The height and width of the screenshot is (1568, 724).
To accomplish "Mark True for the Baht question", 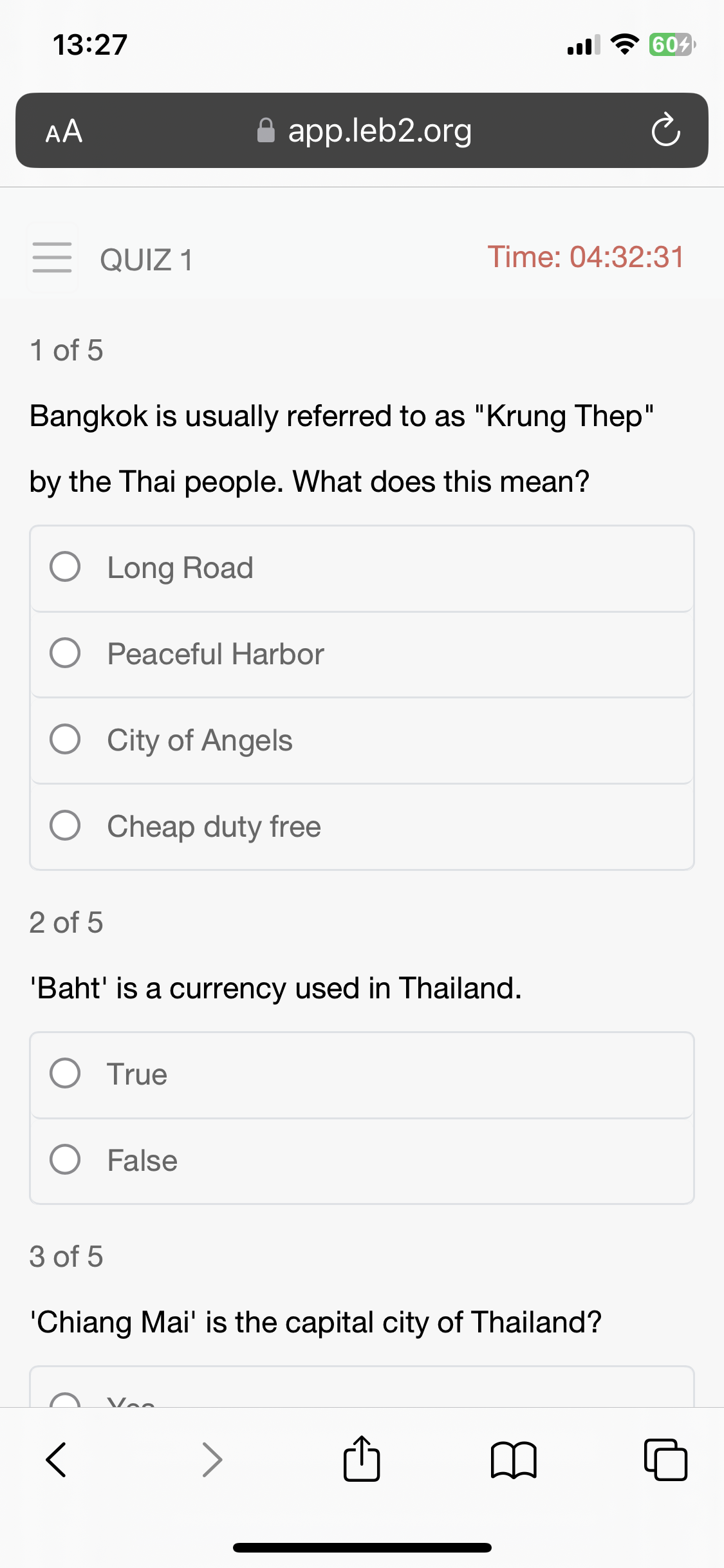I will (362, 1075).
